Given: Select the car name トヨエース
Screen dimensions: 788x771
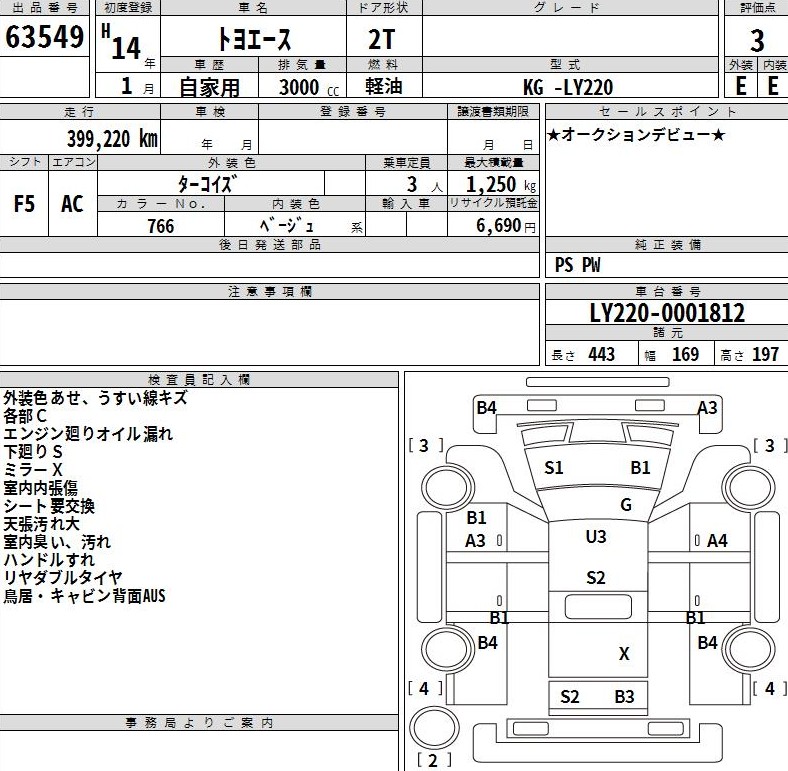Looking at the screenshot, I should click(254, 39).
